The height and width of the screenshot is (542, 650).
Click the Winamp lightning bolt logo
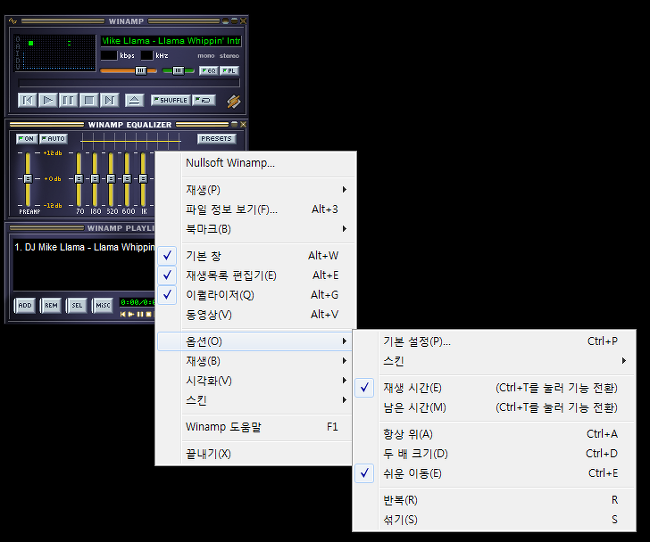(233, 101)
